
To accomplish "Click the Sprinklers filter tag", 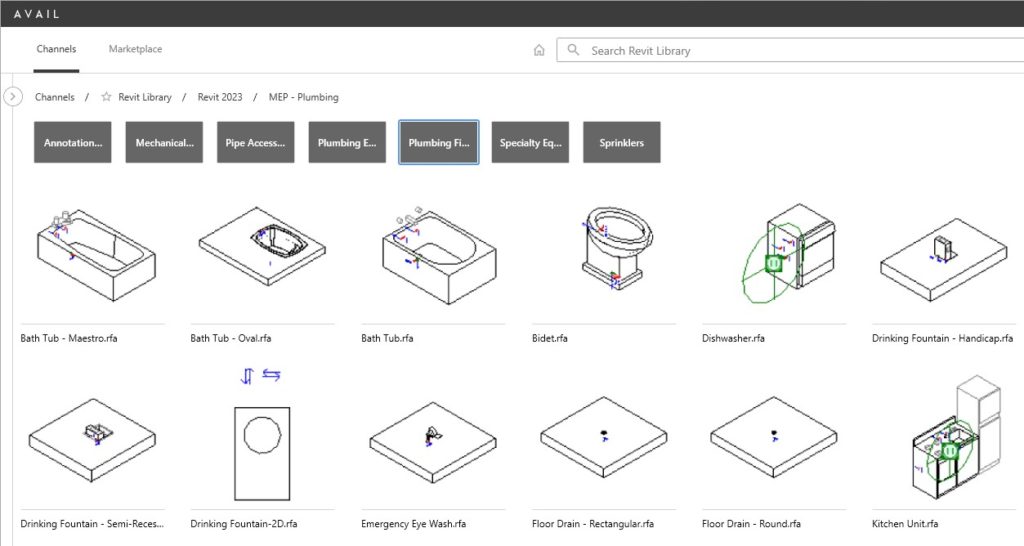I will 622,143.
